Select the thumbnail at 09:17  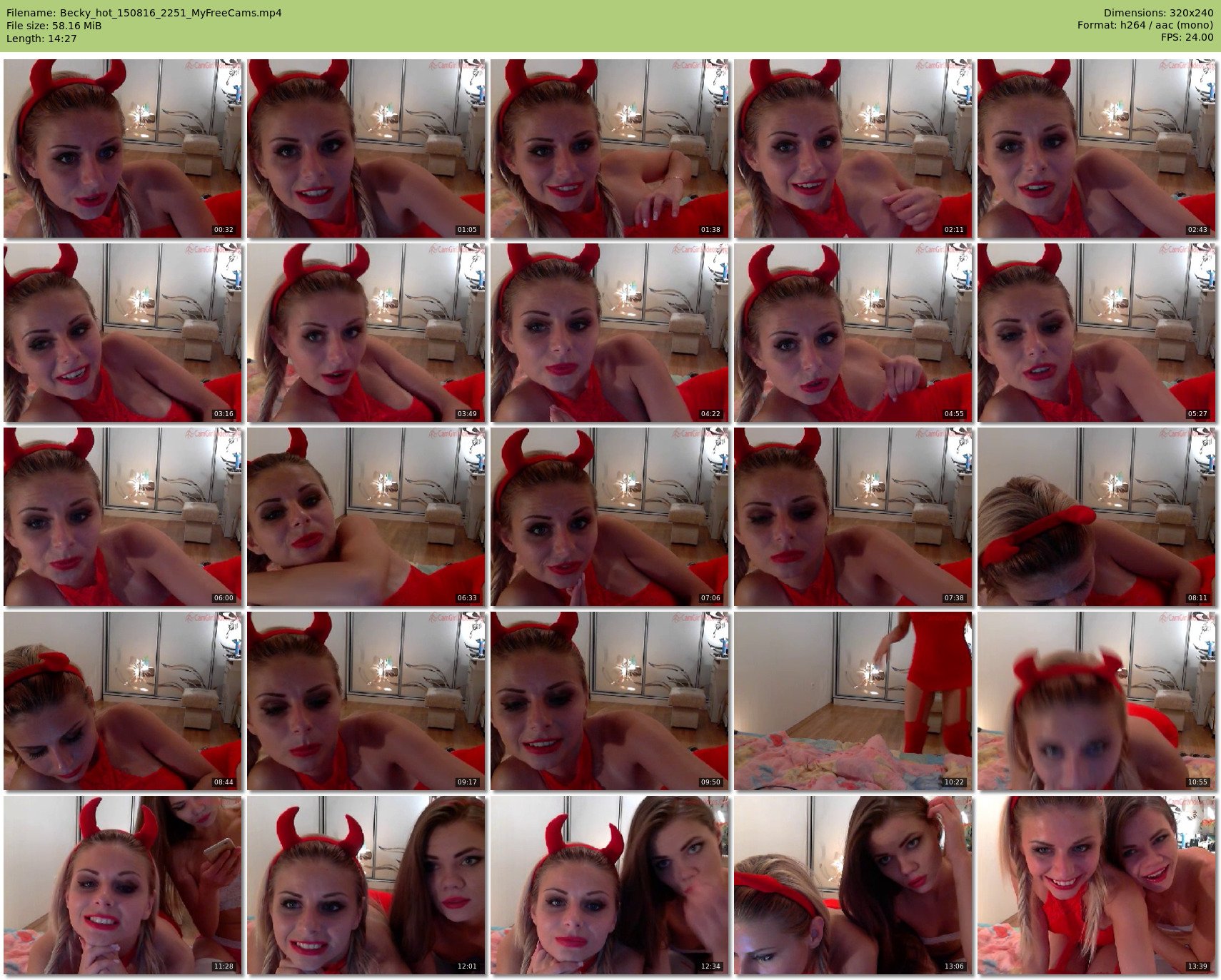click(x=366, y=701)
